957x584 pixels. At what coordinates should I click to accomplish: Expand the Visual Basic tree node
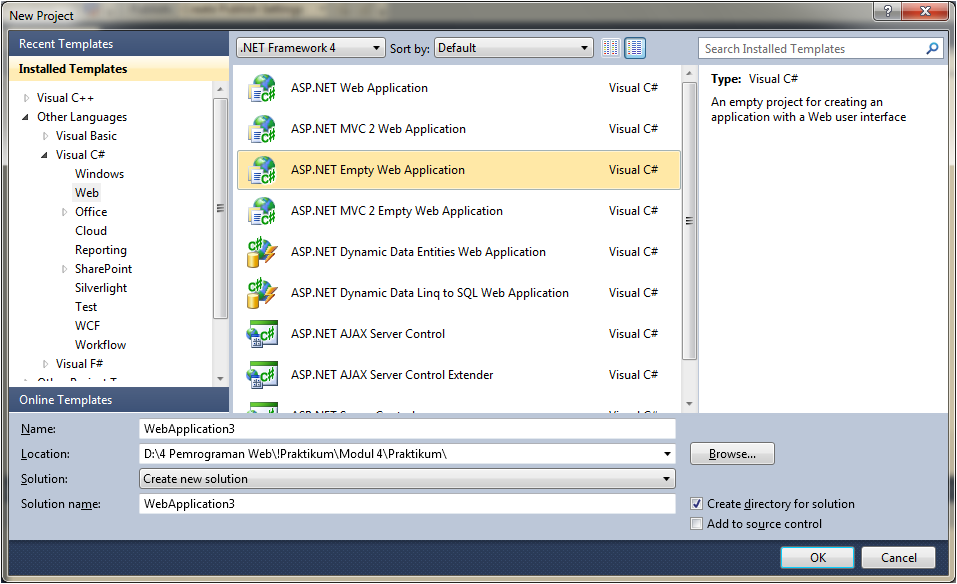[45, 135]
